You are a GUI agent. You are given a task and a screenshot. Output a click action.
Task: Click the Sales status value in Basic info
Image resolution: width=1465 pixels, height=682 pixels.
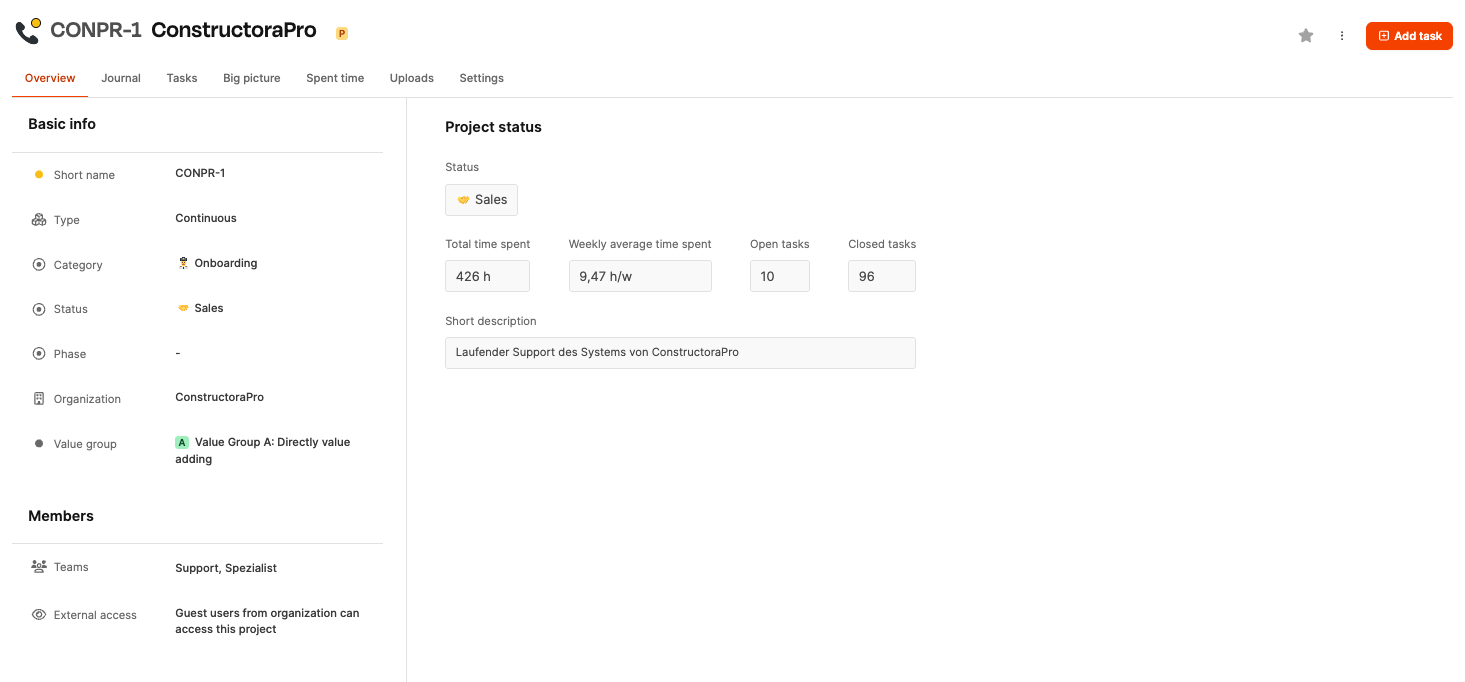coord(208,308)
